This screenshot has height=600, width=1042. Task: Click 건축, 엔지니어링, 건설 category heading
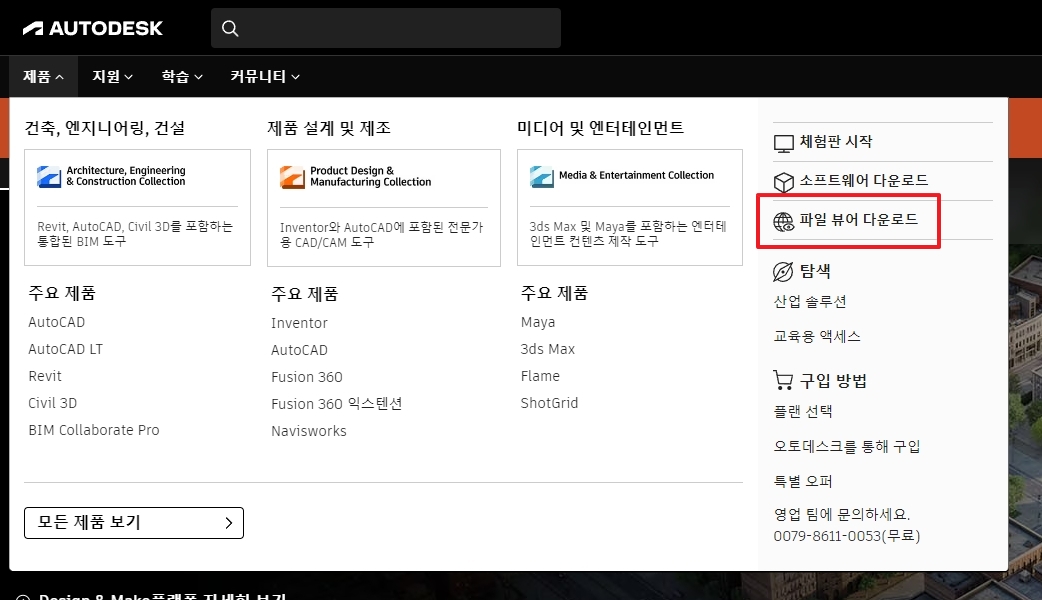click(104, 128)
